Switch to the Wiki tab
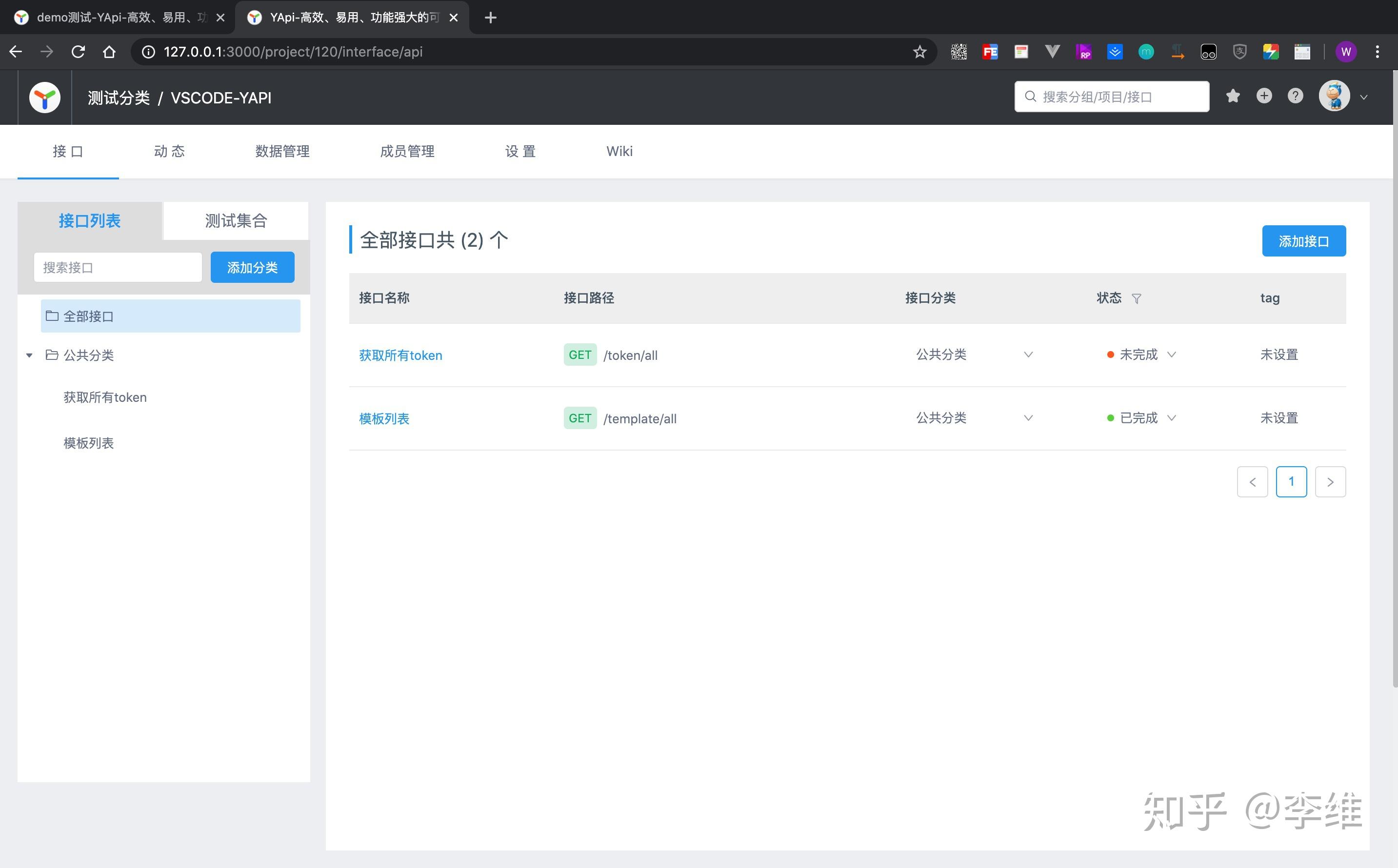1398x868 pixels. pos(619,151)
